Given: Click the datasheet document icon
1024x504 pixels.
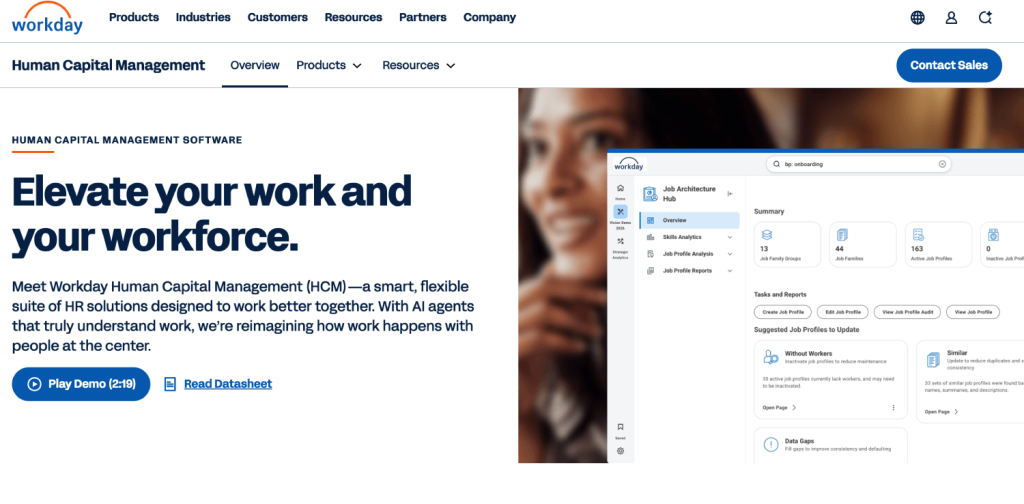Looking at the screenshot, I should 170,384.
